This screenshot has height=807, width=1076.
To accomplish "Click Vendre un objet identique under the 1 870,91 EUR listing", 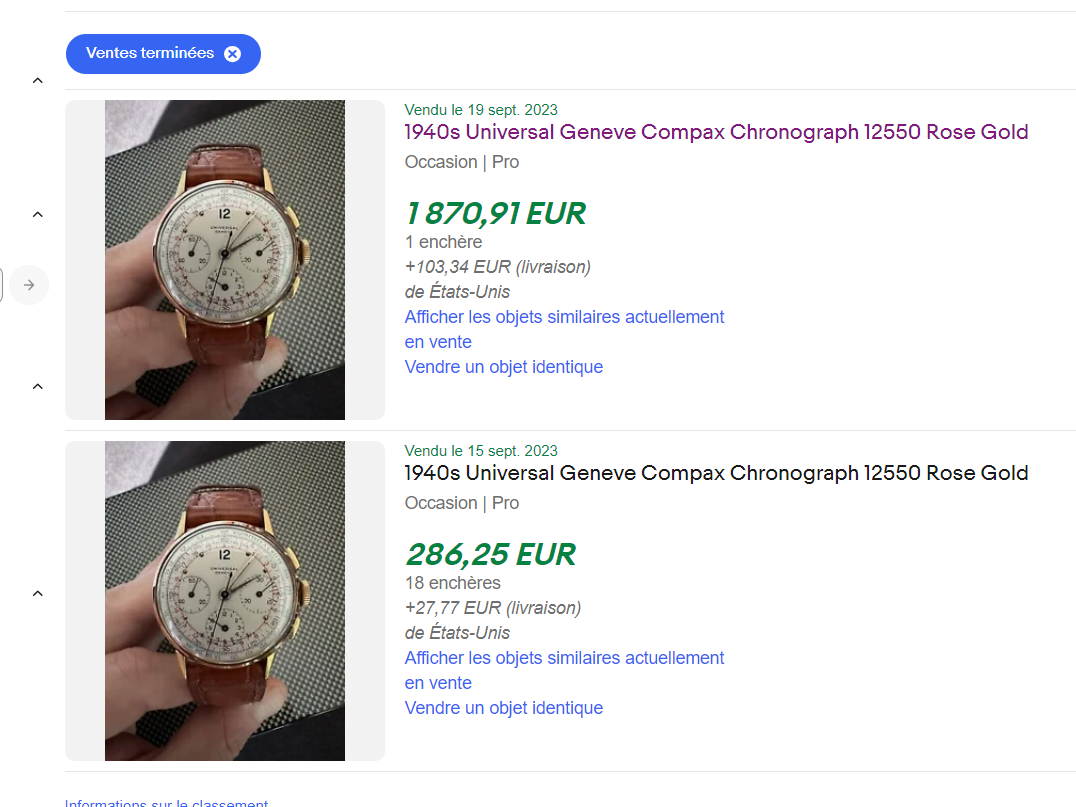I will 503,367.
